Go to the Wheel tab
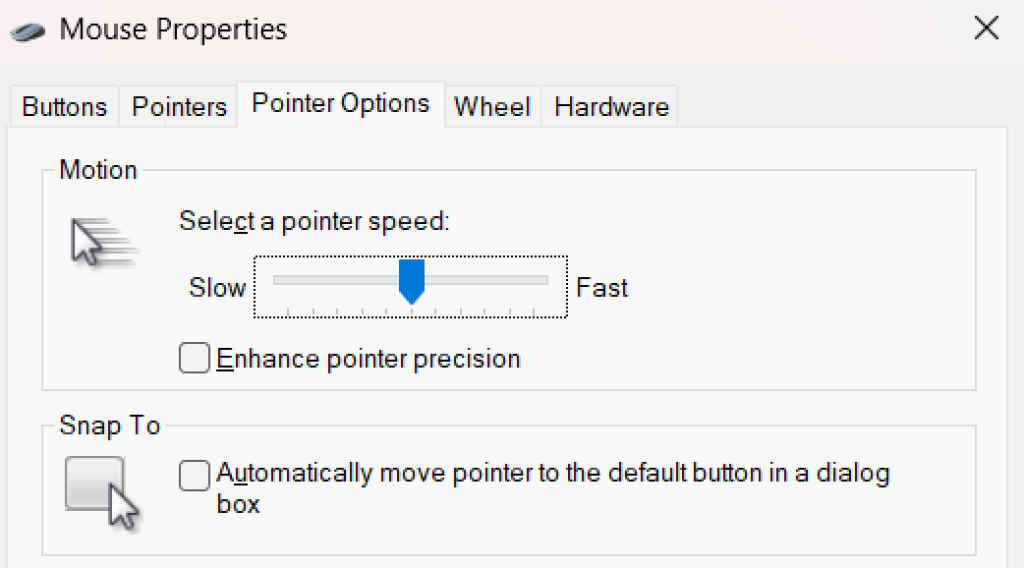The height and width of the screenshot is (568, 1024). click(492, 107)
